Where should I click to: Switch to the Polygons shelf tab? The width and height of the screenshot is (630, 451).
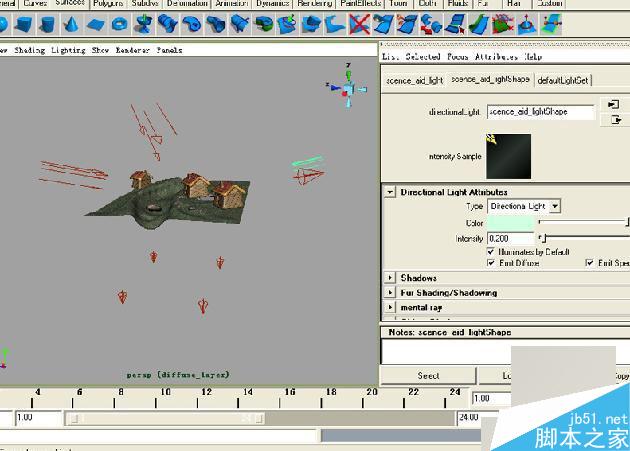click(x=108, y=4)
